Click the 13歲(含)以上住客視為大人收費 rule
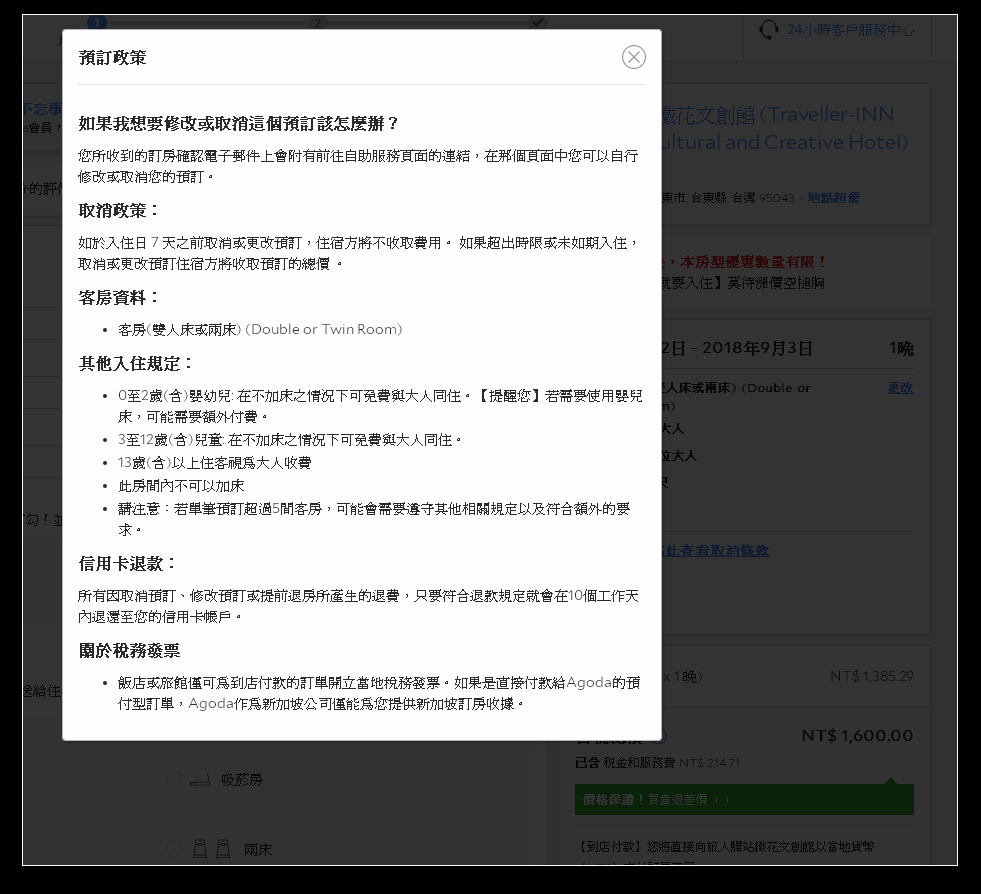Viewport: 981px width, 894px height. (214, 462)
